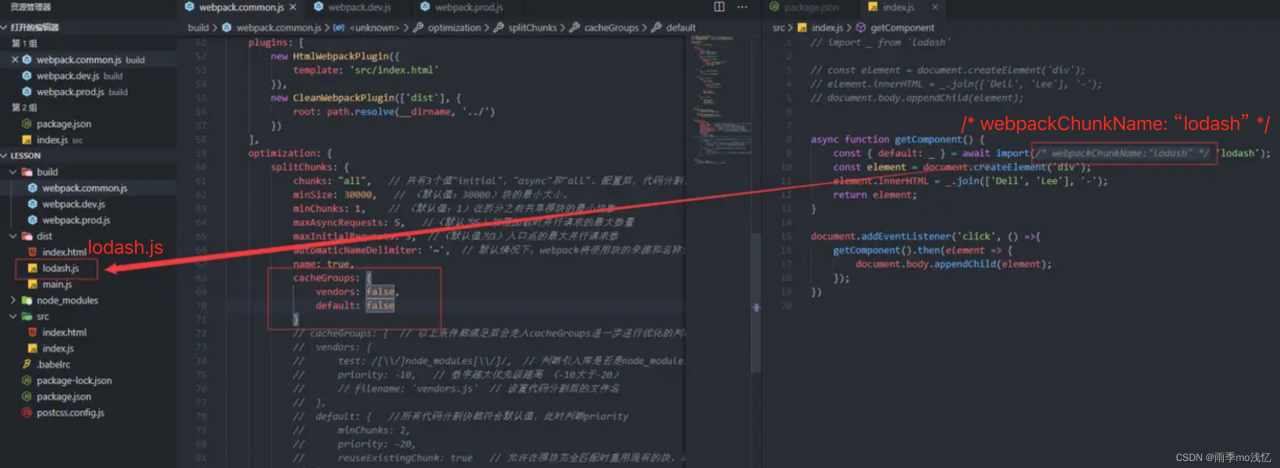This screenshot has height=468, width=1280.
Task: Click 'default: false' in code
Action: pyautogui.click(x=355, y=305)
